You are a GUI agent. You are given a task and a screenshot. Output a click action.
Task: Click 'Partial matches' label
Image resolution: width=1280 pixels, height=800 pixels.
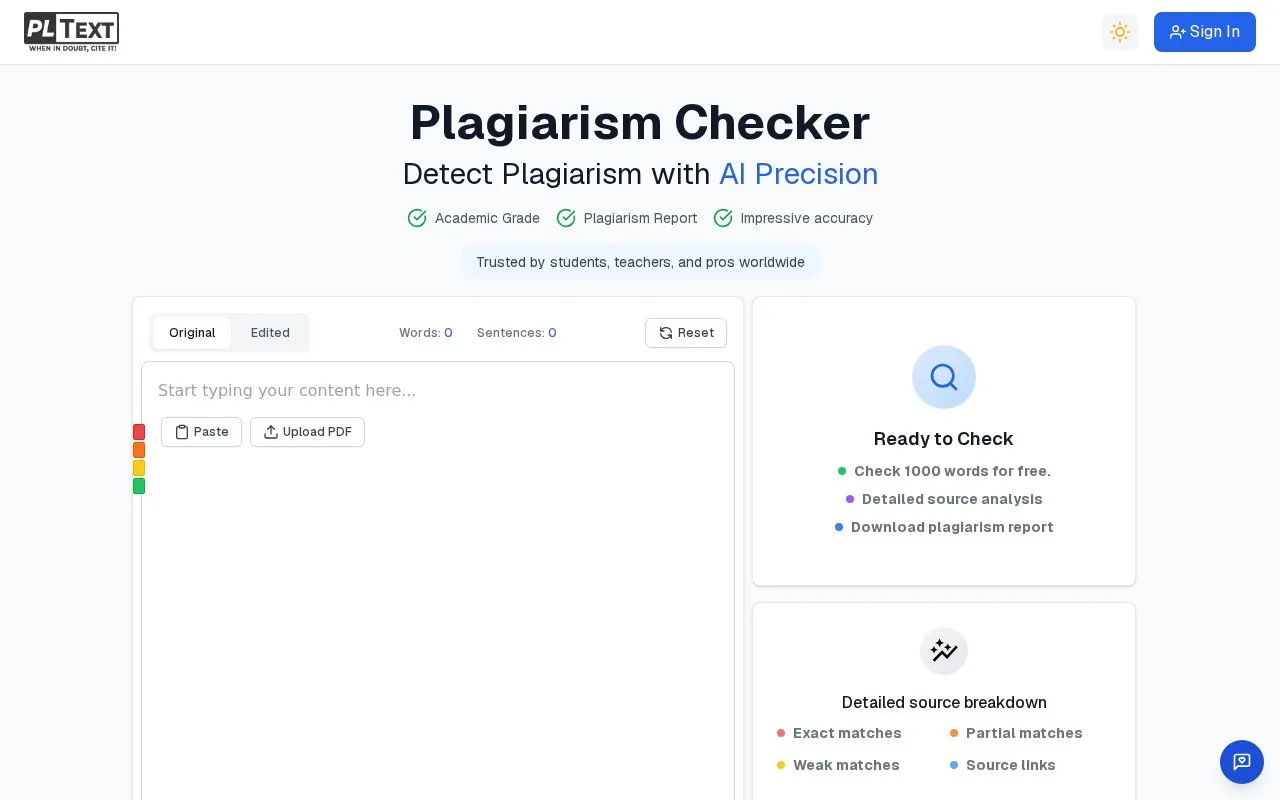[x=1024, y=733]
